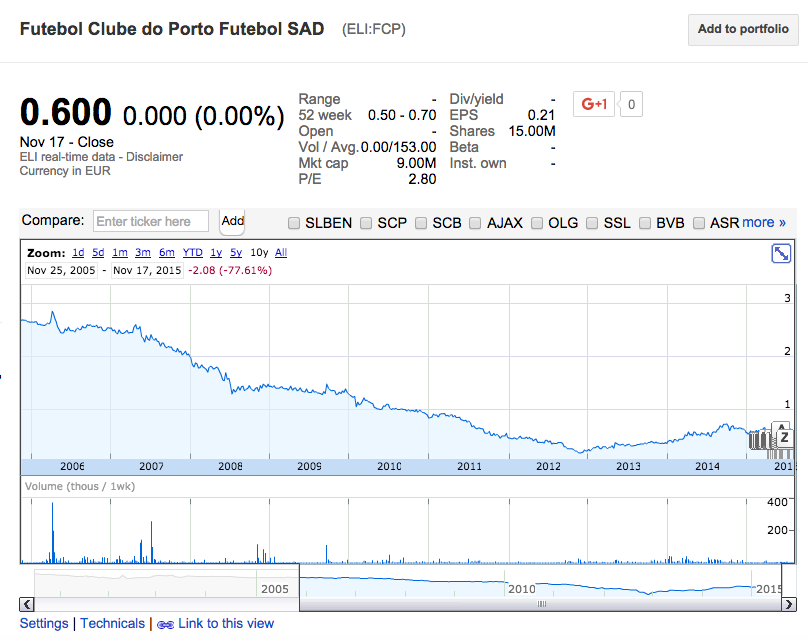This screenshot has width=808, height=641.
Task: Select the 5y zoom option
Action: click(236, 252)
